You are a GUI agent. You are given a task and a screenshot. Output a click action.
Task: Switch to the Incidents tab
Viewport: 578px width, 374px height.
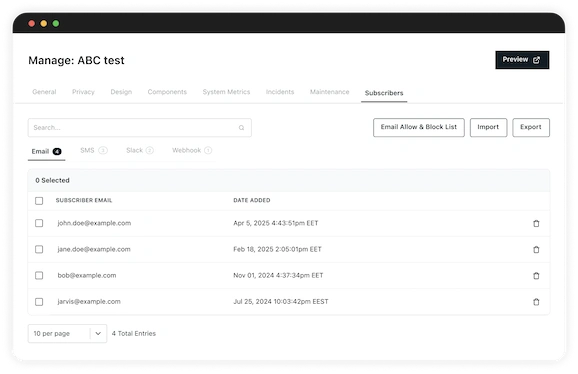(280, 92)
